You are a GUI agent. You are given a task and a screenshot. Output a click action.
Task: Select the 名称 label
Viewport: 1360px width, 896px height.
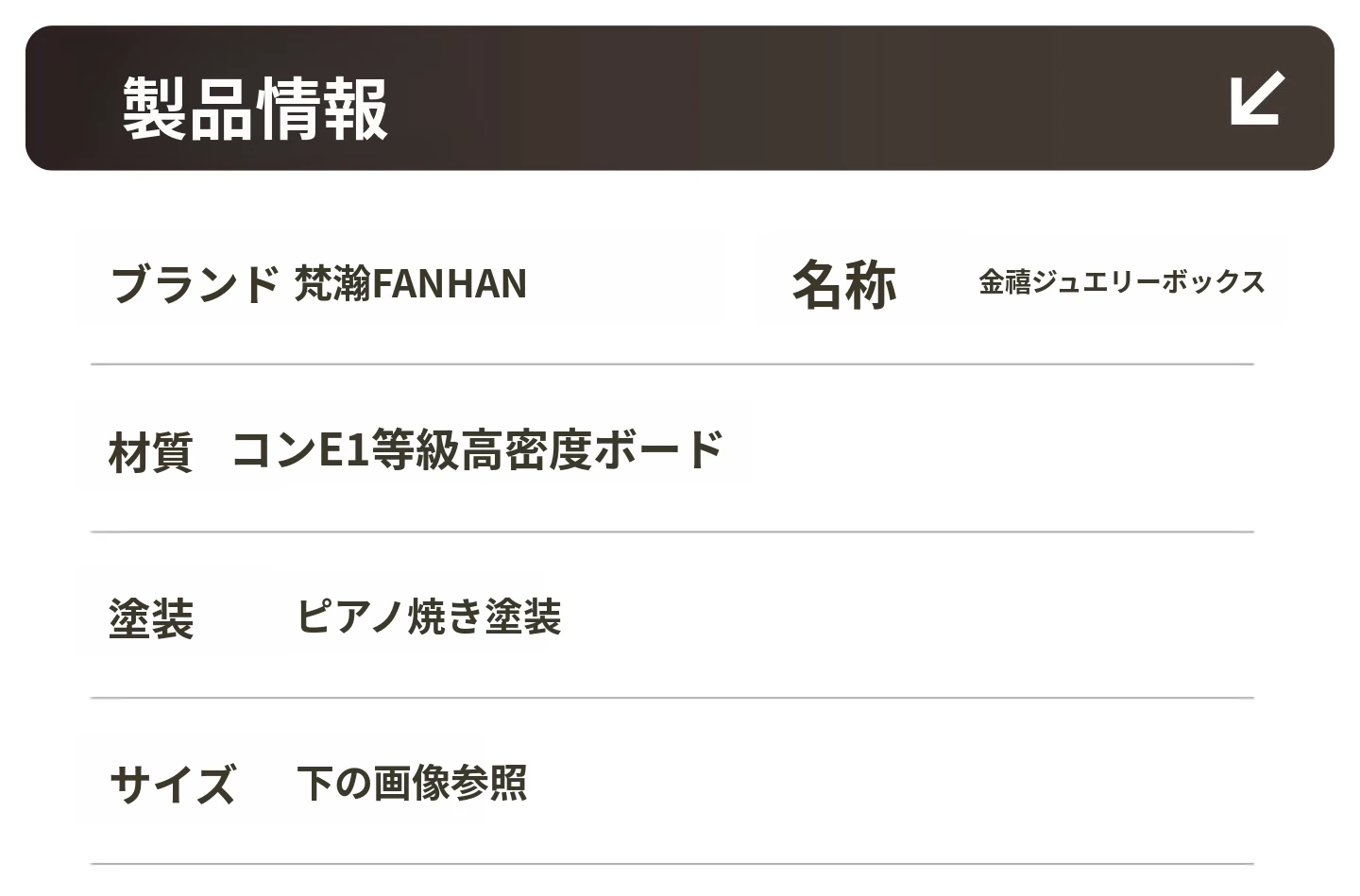(x=843, y=284)
